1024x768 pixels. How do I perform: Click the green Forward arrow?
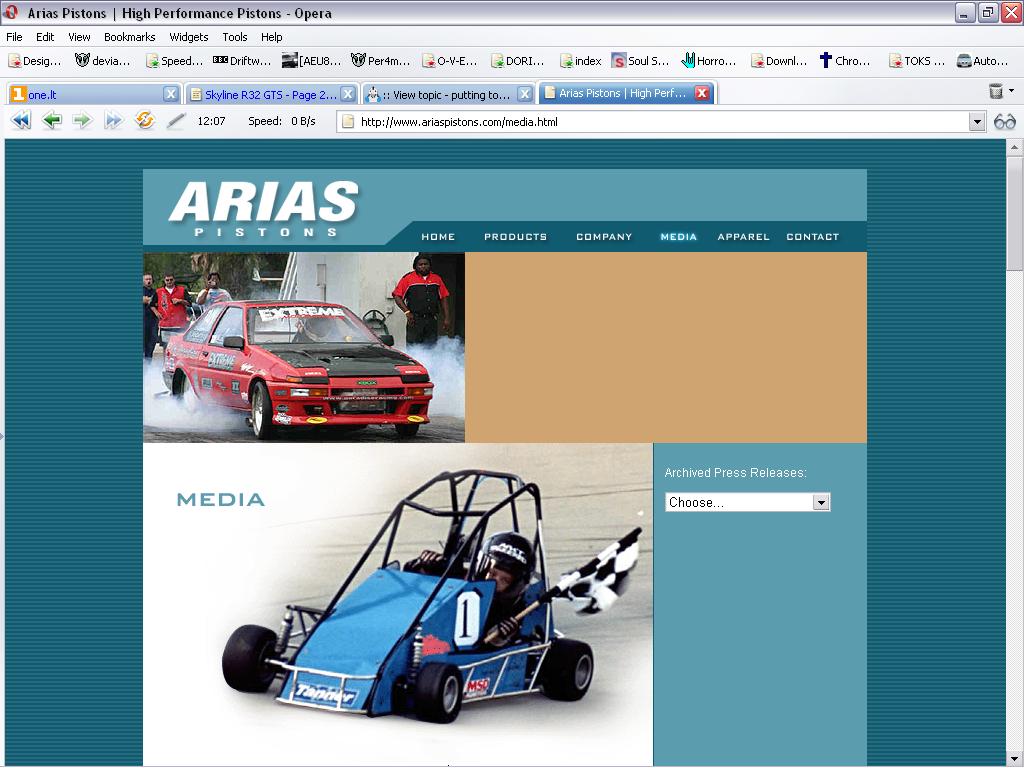tap(82, 121)
